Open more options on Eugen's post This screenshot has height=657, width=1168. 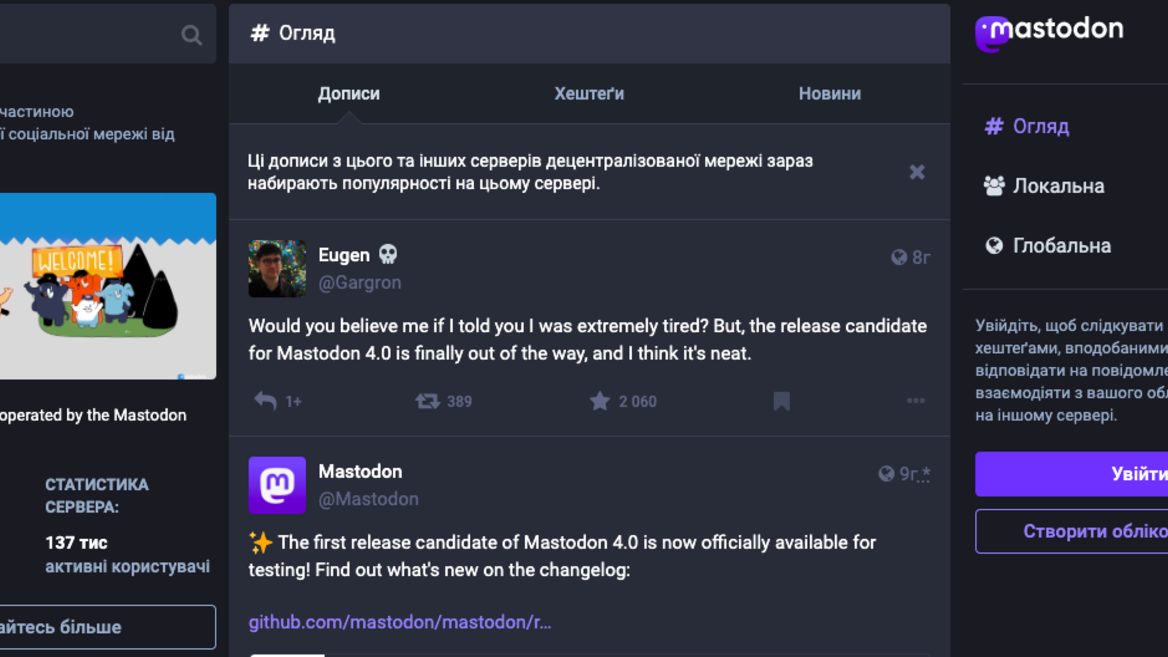(915, 401)
